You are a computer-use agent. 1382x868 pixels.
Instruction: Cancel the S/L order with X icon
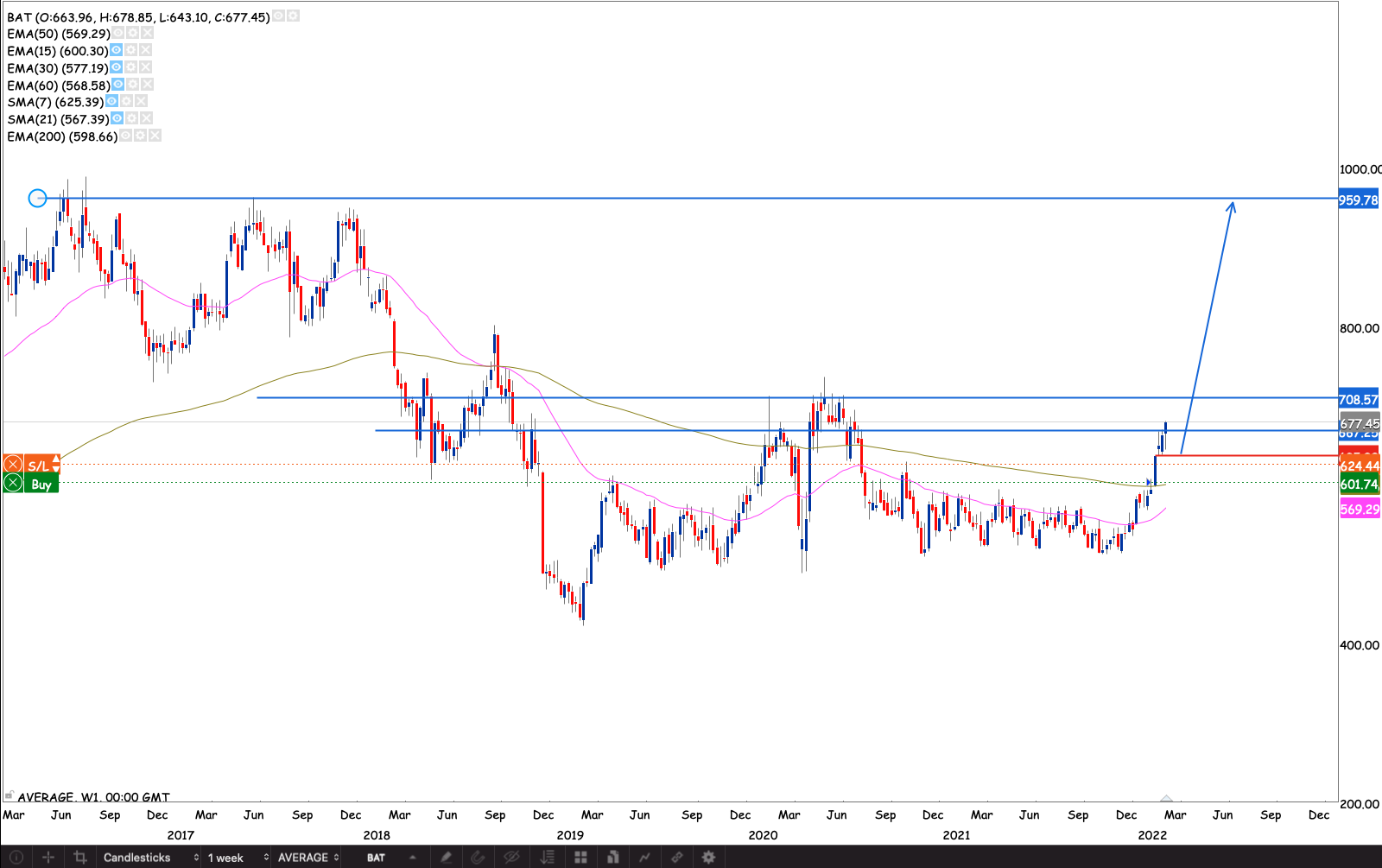point(13,466)
